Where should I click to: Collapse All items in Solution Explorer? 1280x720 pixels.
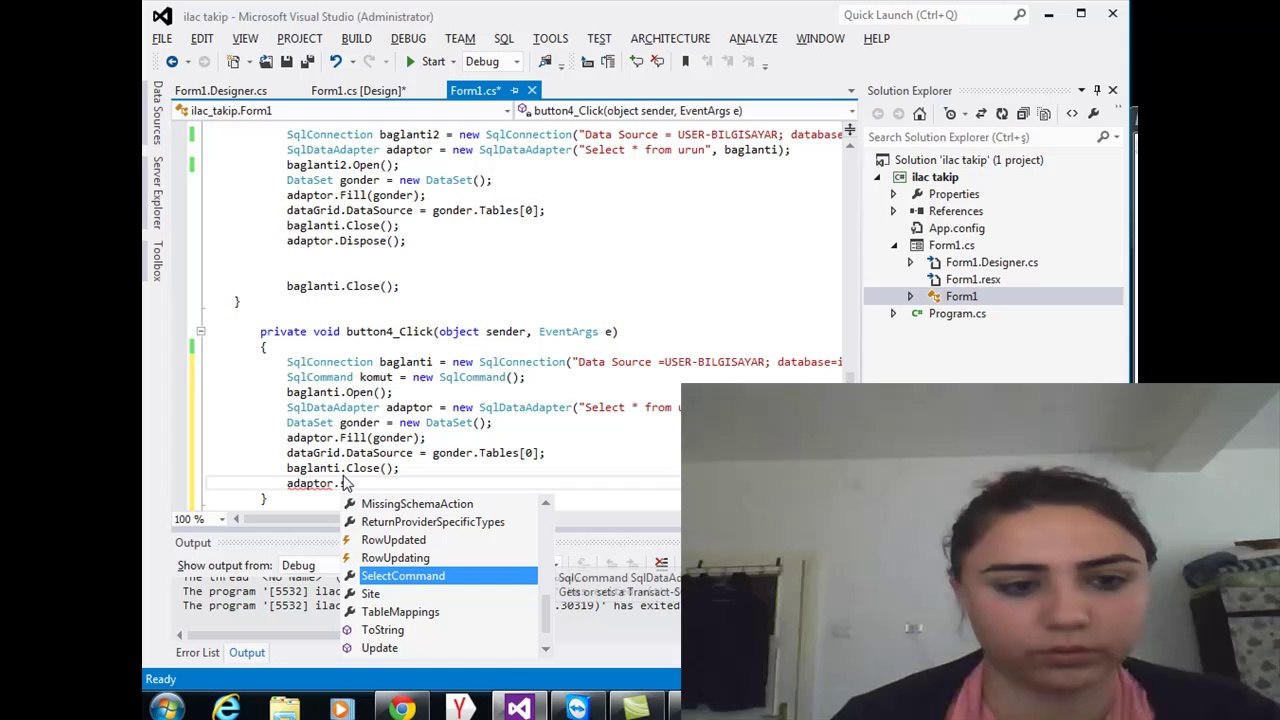pos(1023,114)
